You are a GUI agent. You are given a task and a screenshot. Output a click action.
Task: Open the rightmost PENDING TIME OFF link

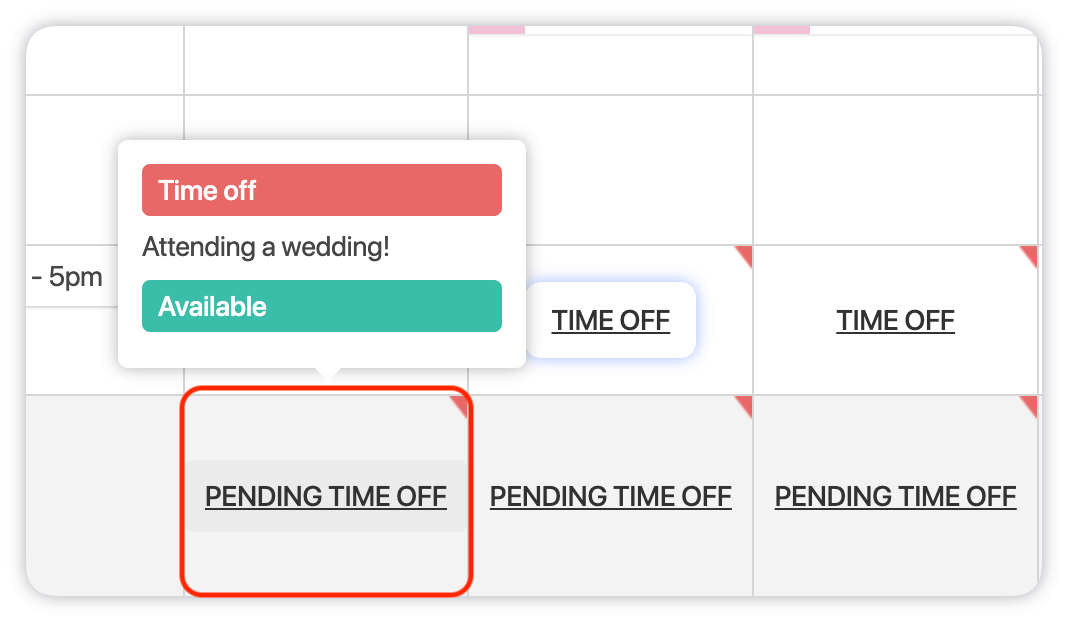[895, 496]
